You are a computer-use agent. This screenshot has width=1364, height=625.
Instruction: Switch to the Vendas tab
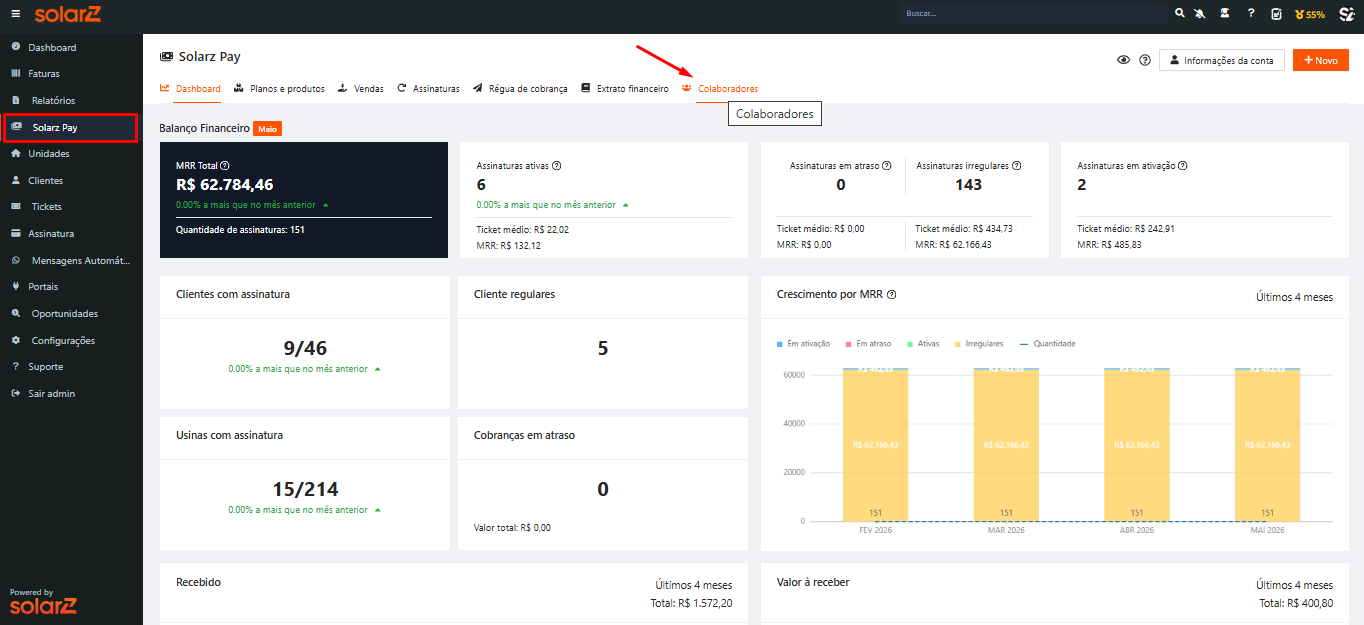tap(360, 89)
